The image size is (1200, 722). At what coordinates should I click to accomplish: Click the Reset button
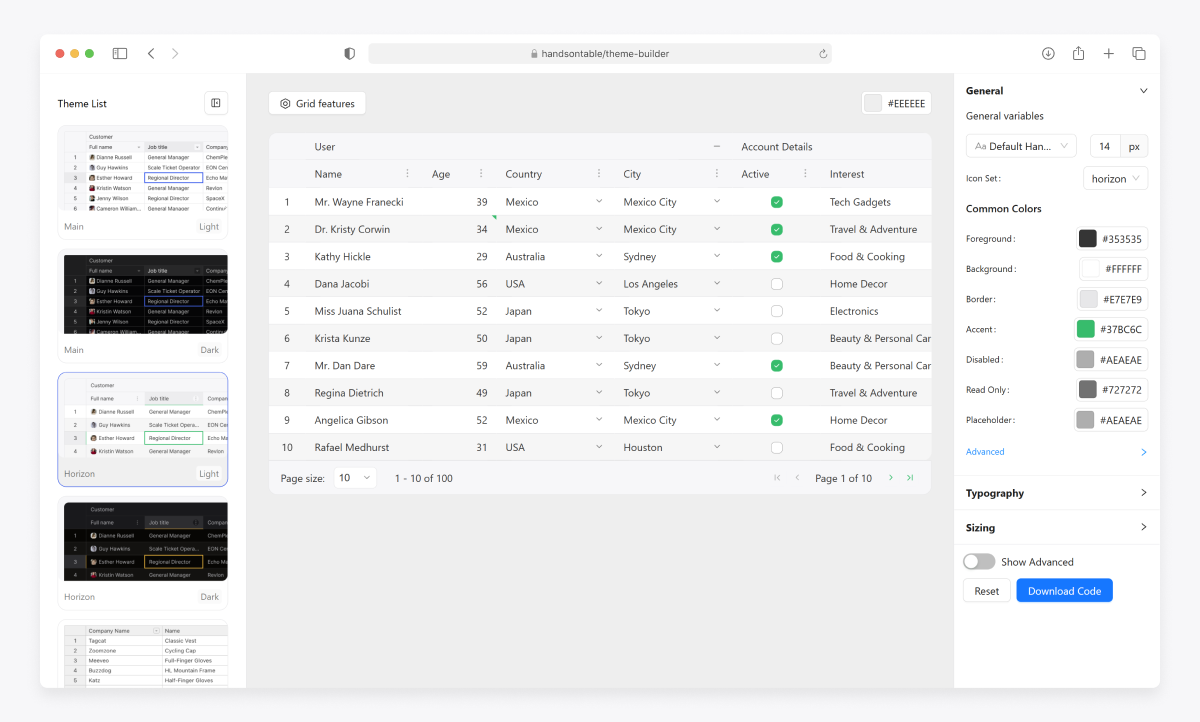click(x=987, y=591)
